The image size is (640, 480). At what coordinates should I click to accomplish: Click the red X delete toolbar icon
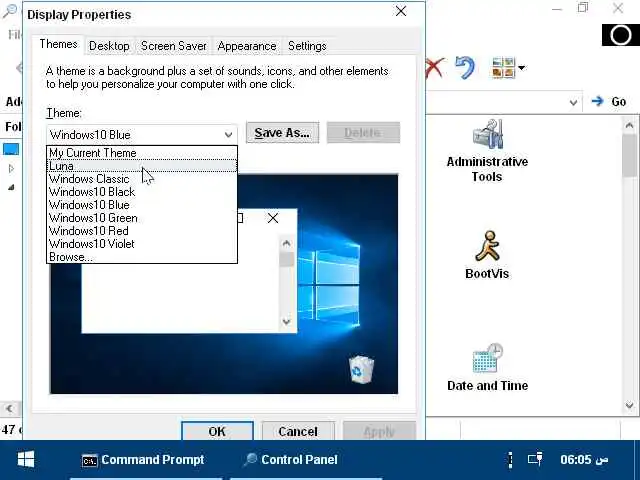(x=435, y=68)
